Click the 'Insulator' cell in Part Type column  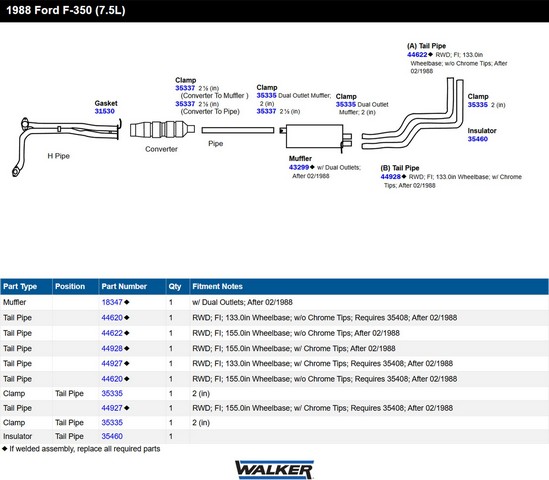click(x=18, y=436)
